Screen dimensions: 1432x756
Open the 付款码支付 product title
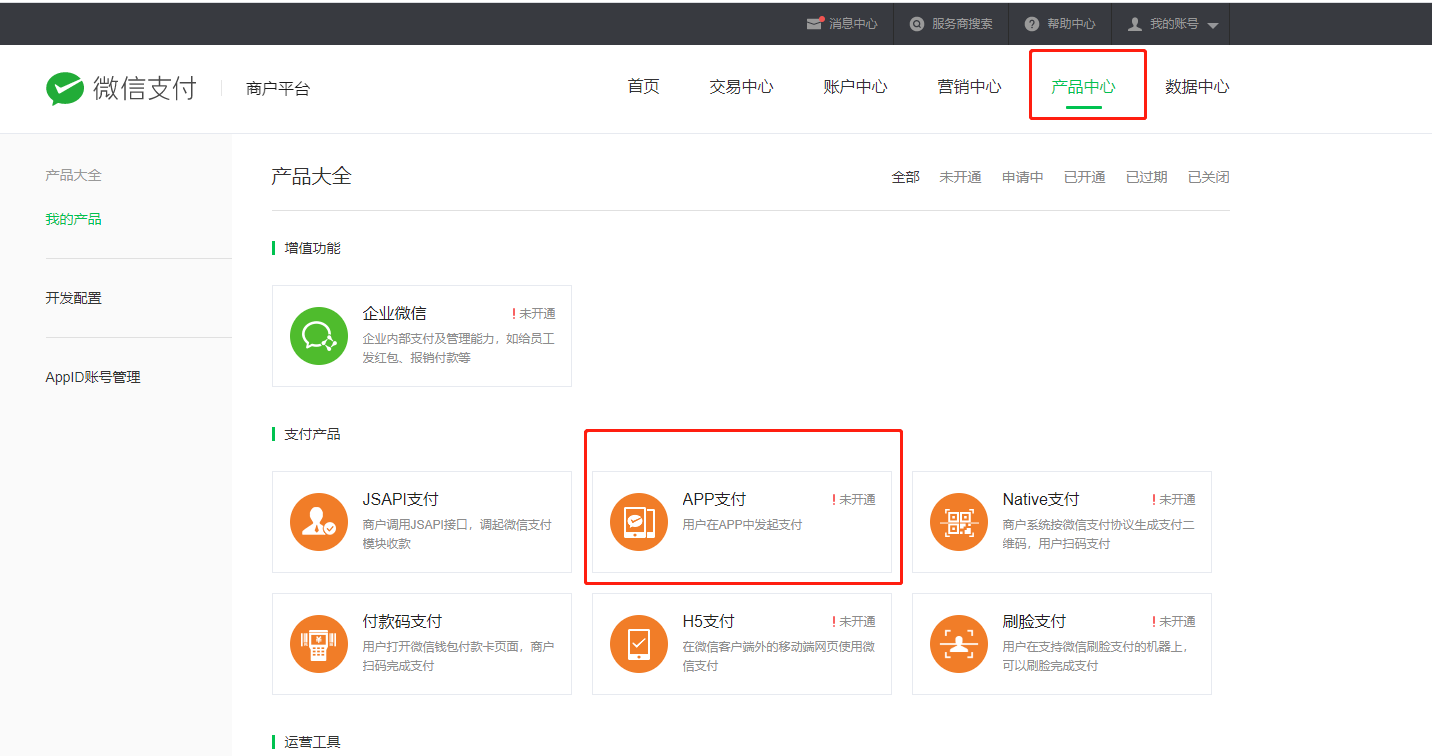pyautogui.click(x=402, y=621)
